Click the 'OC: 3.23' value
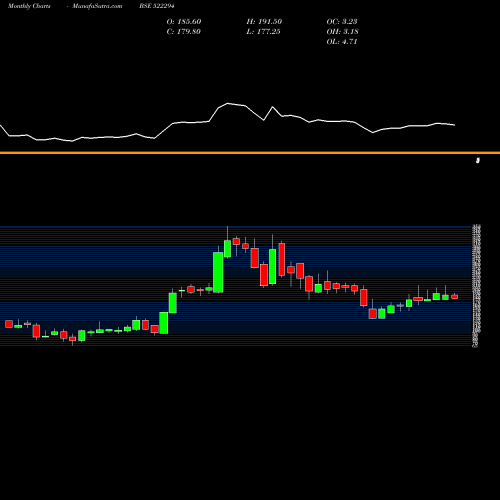500x500 pixels. tap(342, 22)
